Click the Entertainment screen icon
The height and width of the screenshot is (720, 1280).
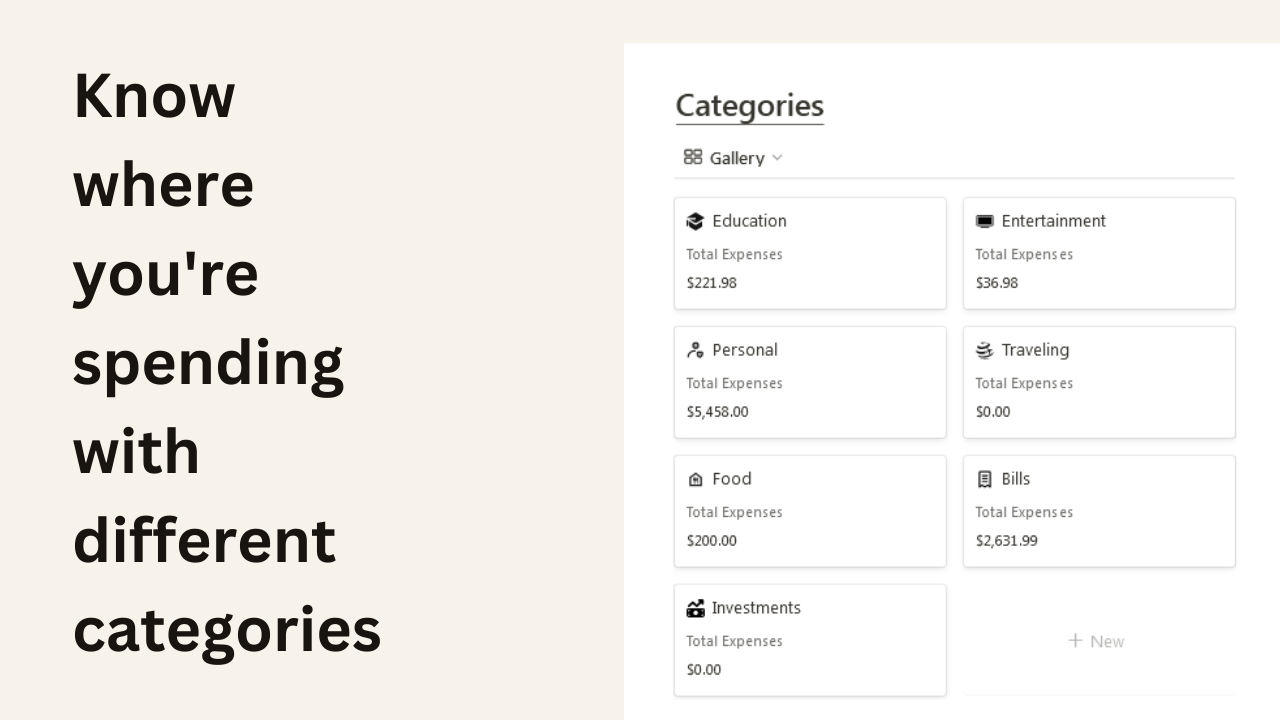pyautogui.click(x=984, y=221)
